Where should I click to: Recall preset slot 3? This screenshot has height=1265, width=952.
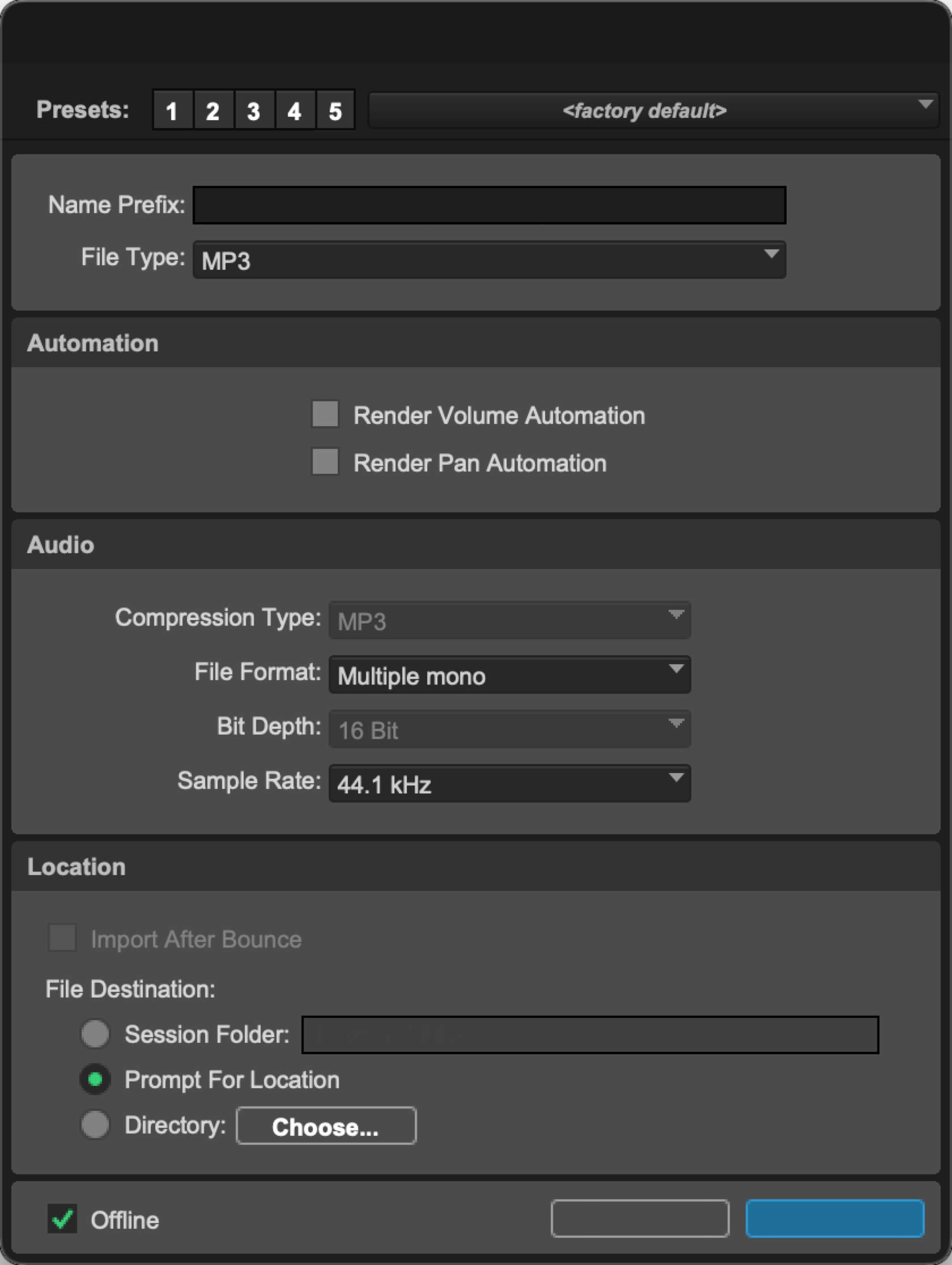(254, 111)
